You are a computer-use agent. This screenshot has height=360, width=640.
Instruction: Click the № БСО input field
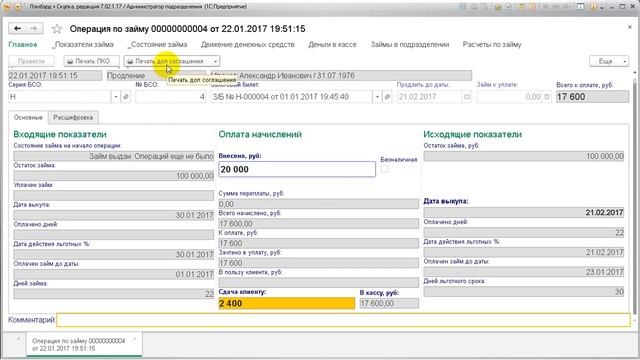coord(170,97)
